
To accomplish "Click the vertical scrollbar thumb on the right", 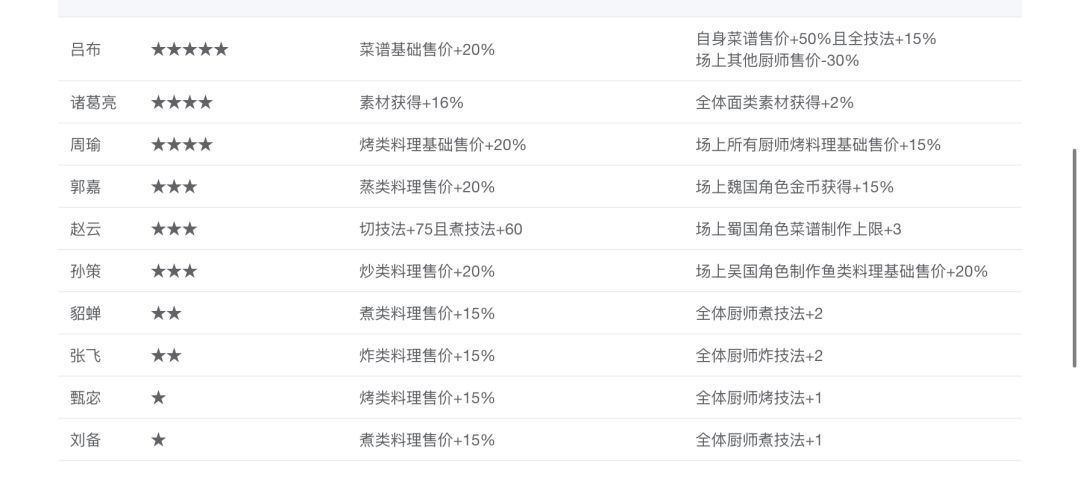I will click(x=1075, y=258).
